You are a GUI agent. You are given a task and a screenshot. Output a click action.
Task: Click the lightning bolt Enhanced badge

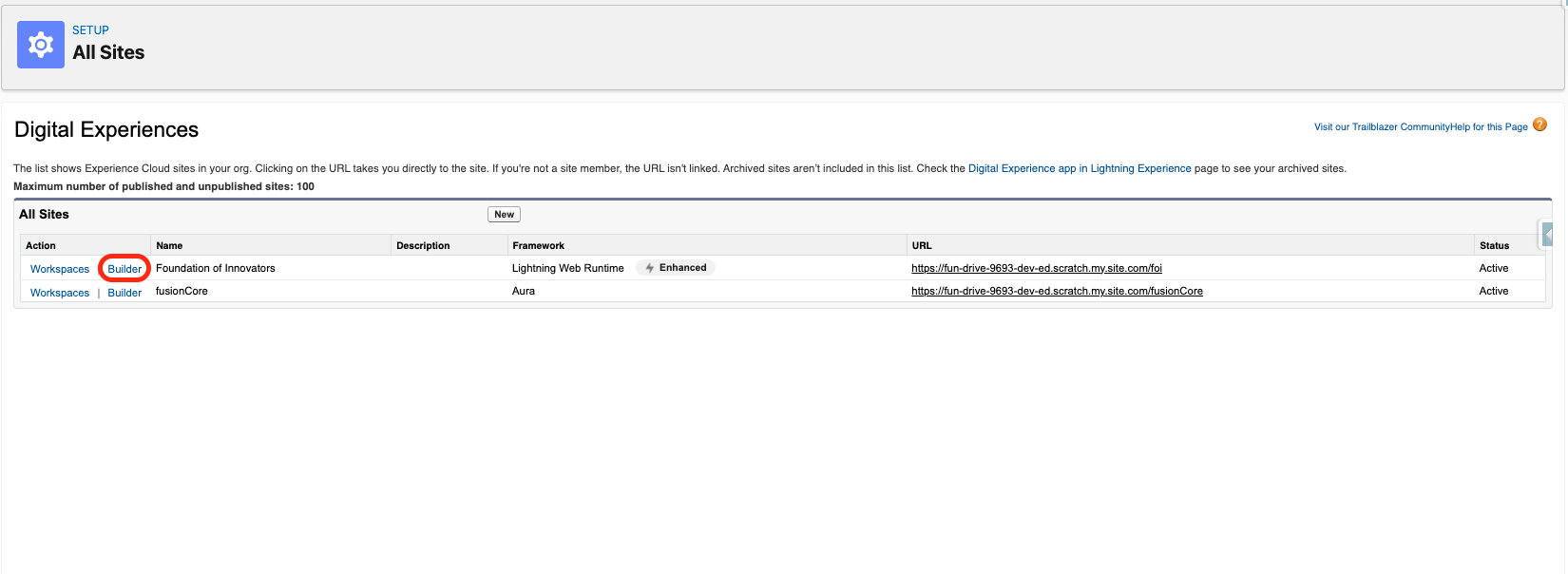[x=676, y=268]
